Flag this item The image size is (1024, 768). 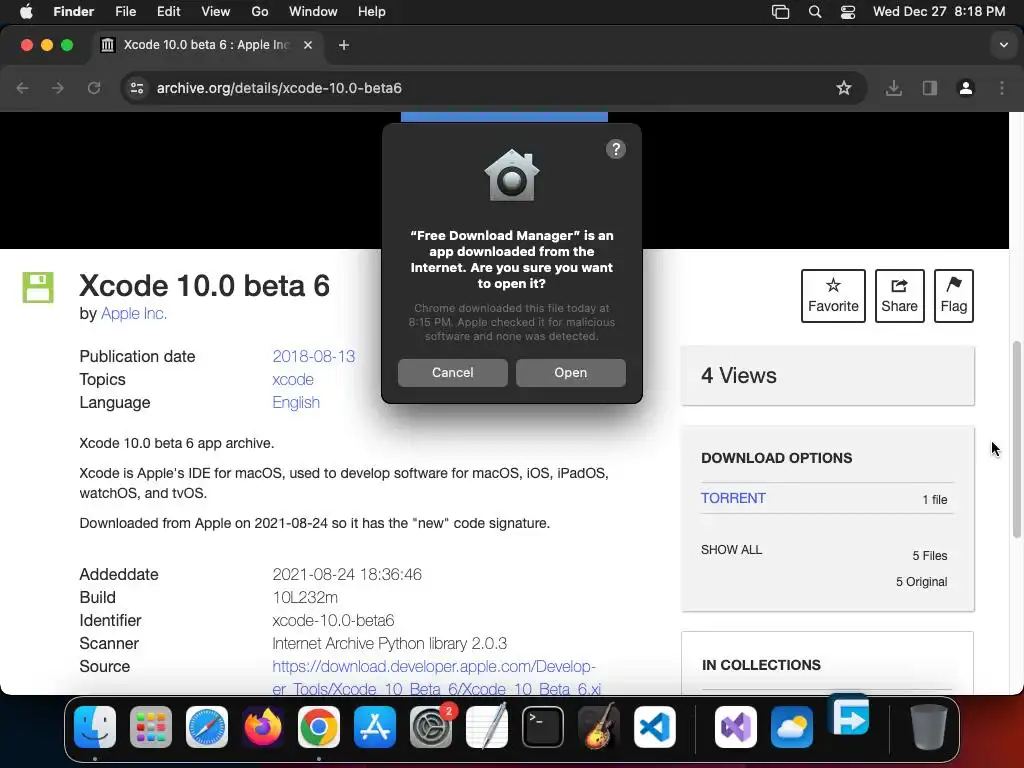click(x=953, y=296)
